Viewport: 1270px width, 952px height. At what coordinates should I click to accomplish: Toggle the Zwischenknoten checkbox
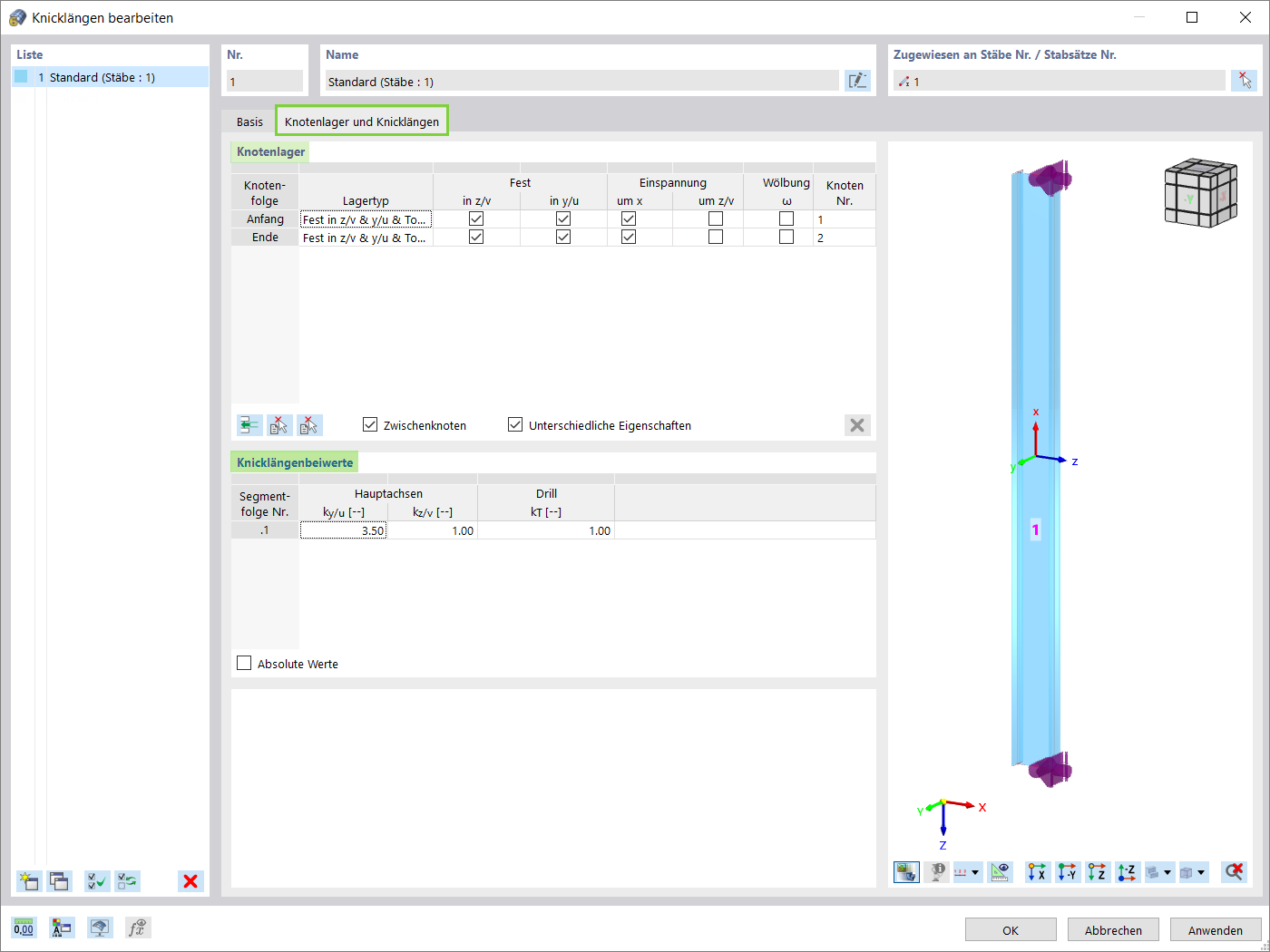[x=370, y=424]
